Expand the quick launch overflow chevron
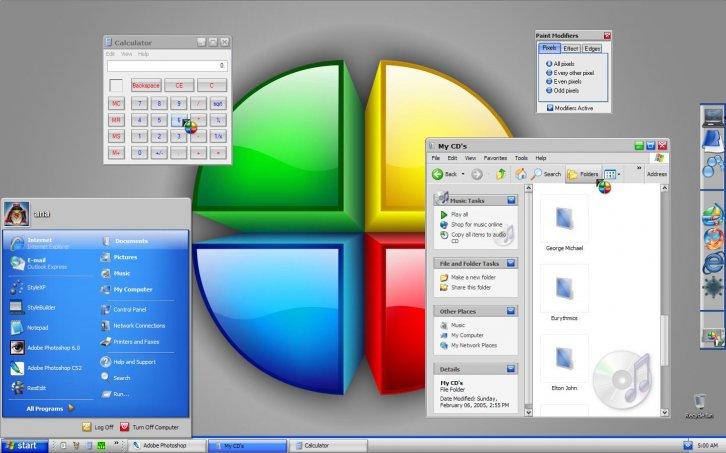This screenshot has width=726, height=453. click(116, 443)
